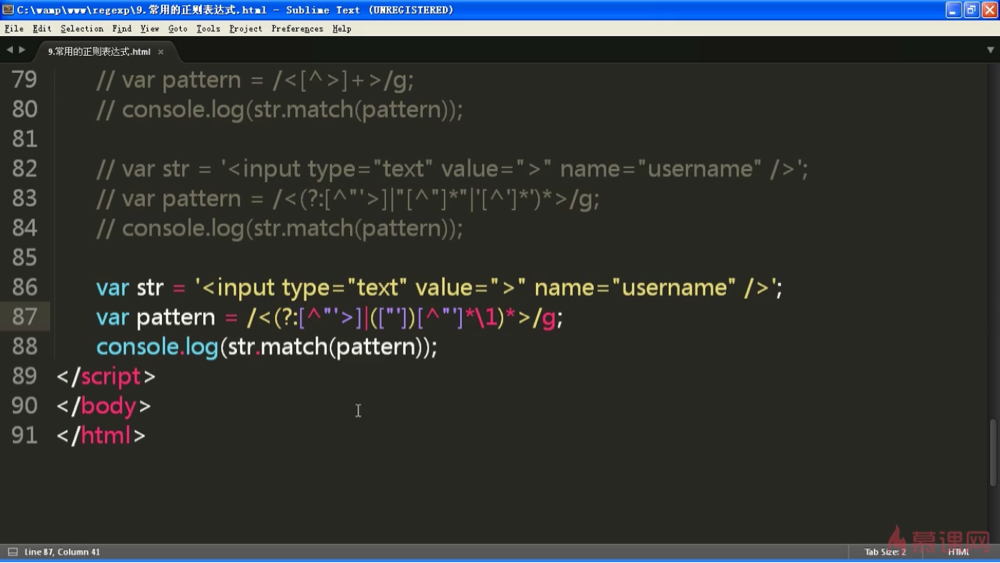Select the 9.常用的正则表达式.html tab
Viewport: 1000px width, 563px height.
coord(99,52)
